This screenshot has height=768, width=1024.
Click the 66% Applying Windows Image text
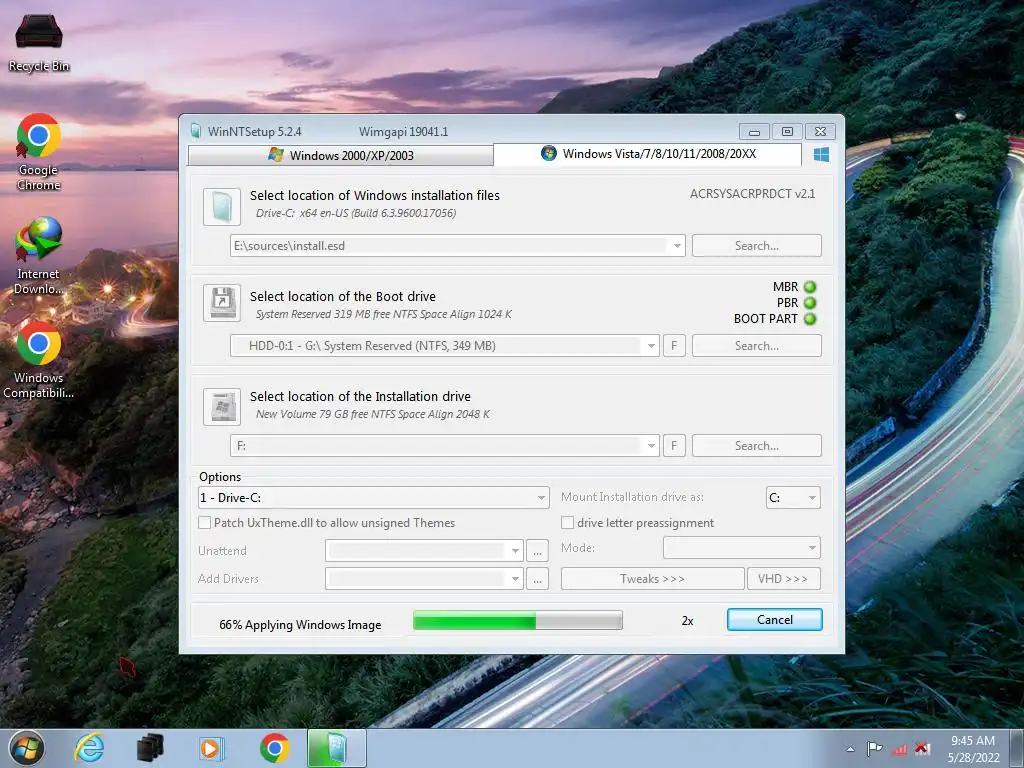tap(300, 625)
